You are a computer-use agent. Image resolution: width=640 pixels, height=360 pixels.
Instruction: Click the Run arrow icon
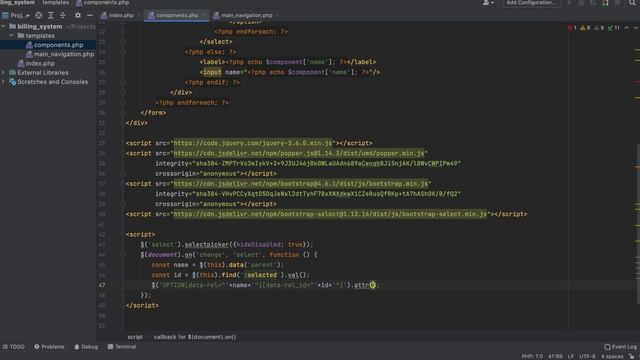(569, 3)
